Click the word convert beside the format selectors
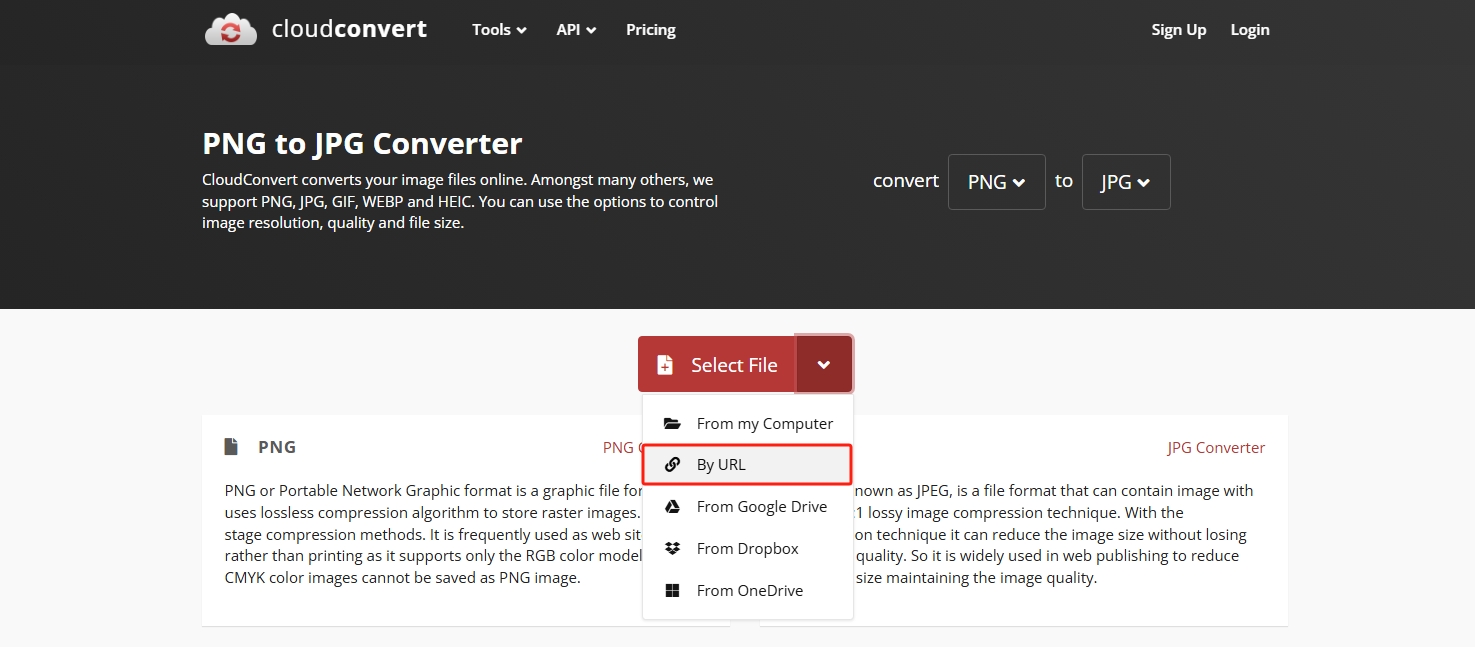Screen dimensions: 1475x647 point(906,181)
